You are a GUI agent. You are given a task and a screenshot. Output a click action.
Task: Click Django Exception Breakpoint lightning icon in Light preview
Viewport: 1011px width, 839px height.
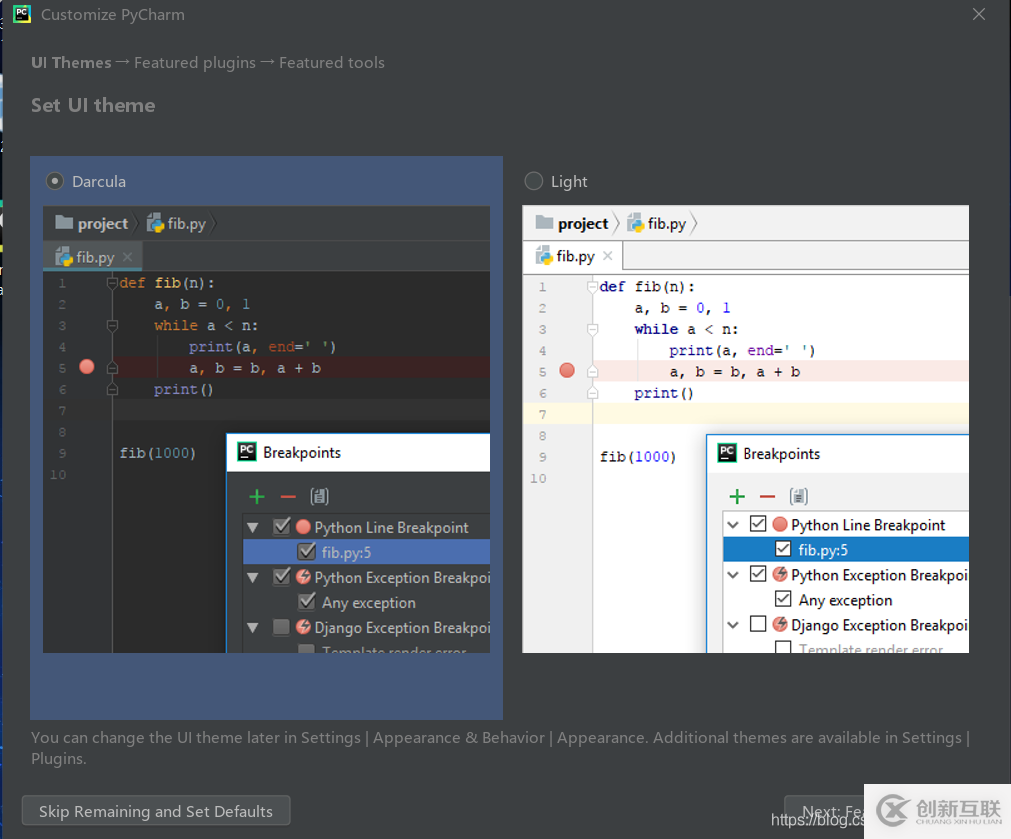pyautogui.click(x=780, y=624)
